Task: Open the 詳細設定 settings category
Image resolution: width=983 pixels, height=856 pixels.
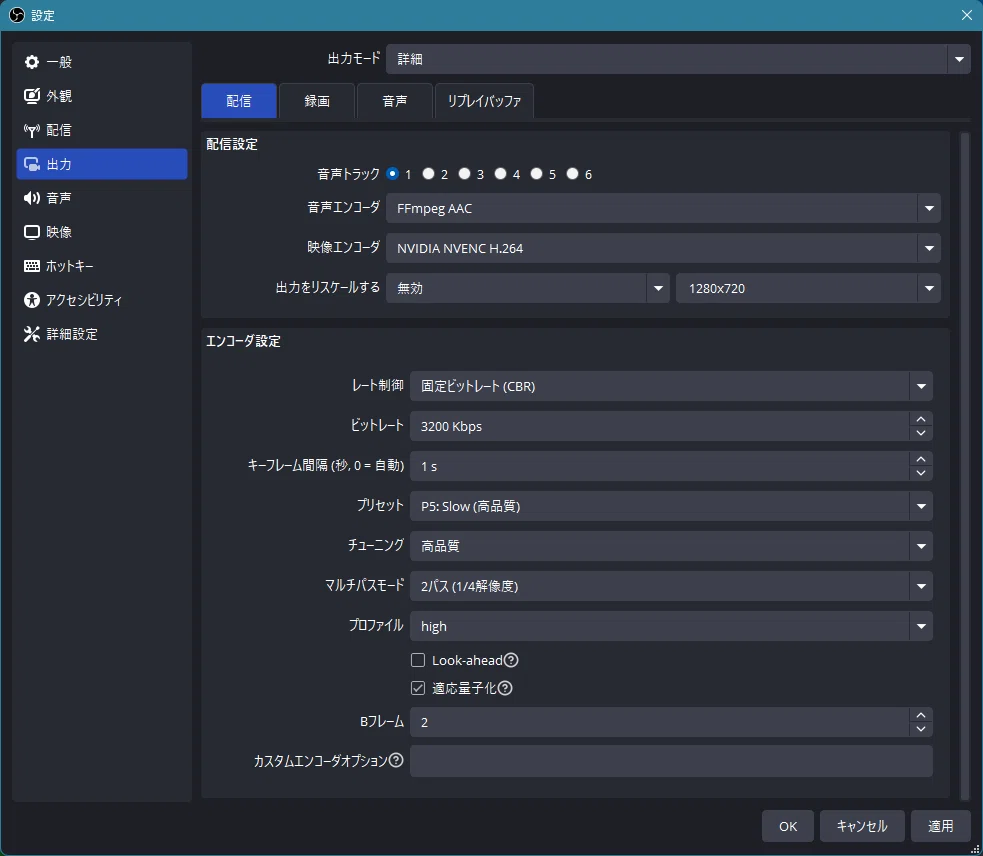Action: [102, 334]
